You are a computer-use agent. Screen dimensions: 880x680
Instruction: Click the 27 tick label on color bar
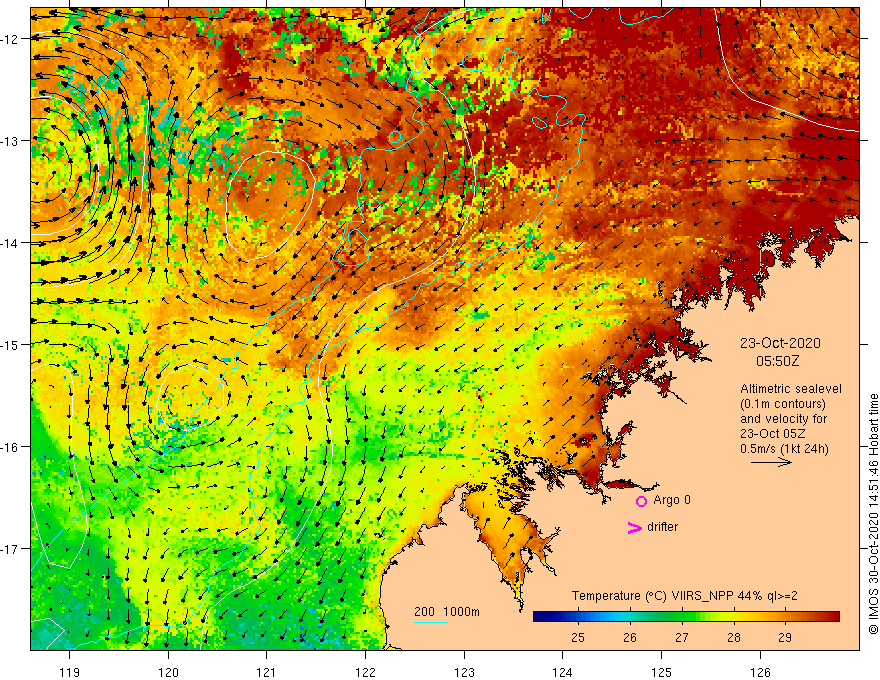coord(681,637)
